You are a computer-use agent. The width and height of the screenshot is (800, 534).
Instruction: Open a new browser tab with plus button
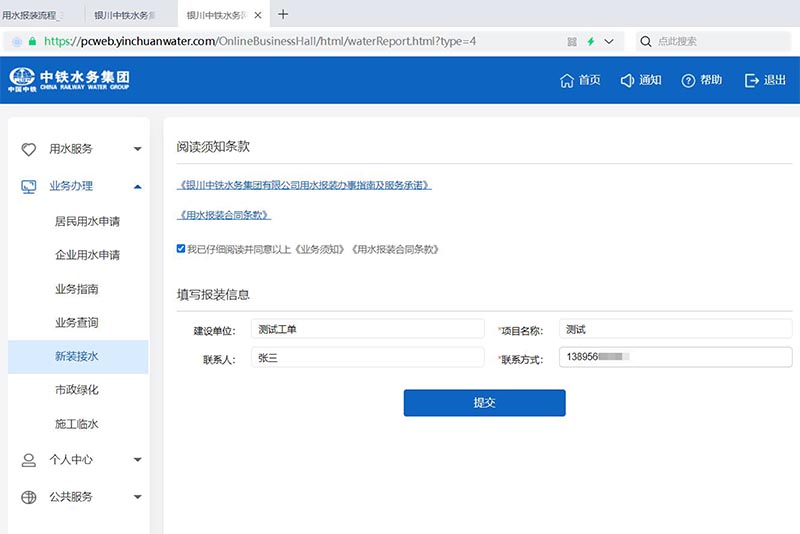pyautogui.click(x=283, y=14)
